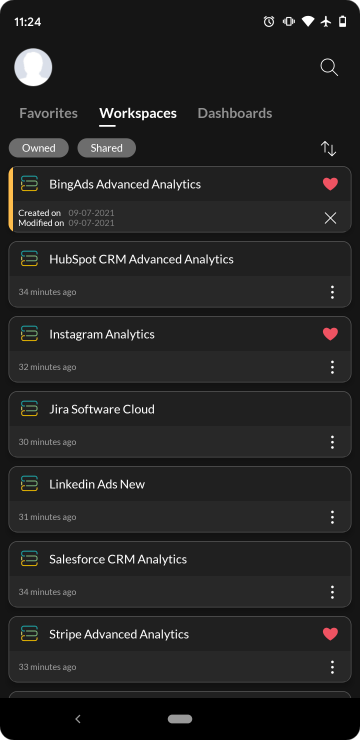The height and width of the screenshot is (740, 360).
Task: Tap the Android back navigation arrow
Action: [78, 719]
